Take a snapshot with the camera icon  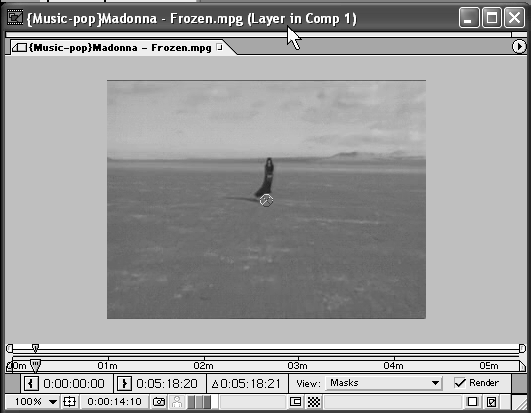(159, 402)
